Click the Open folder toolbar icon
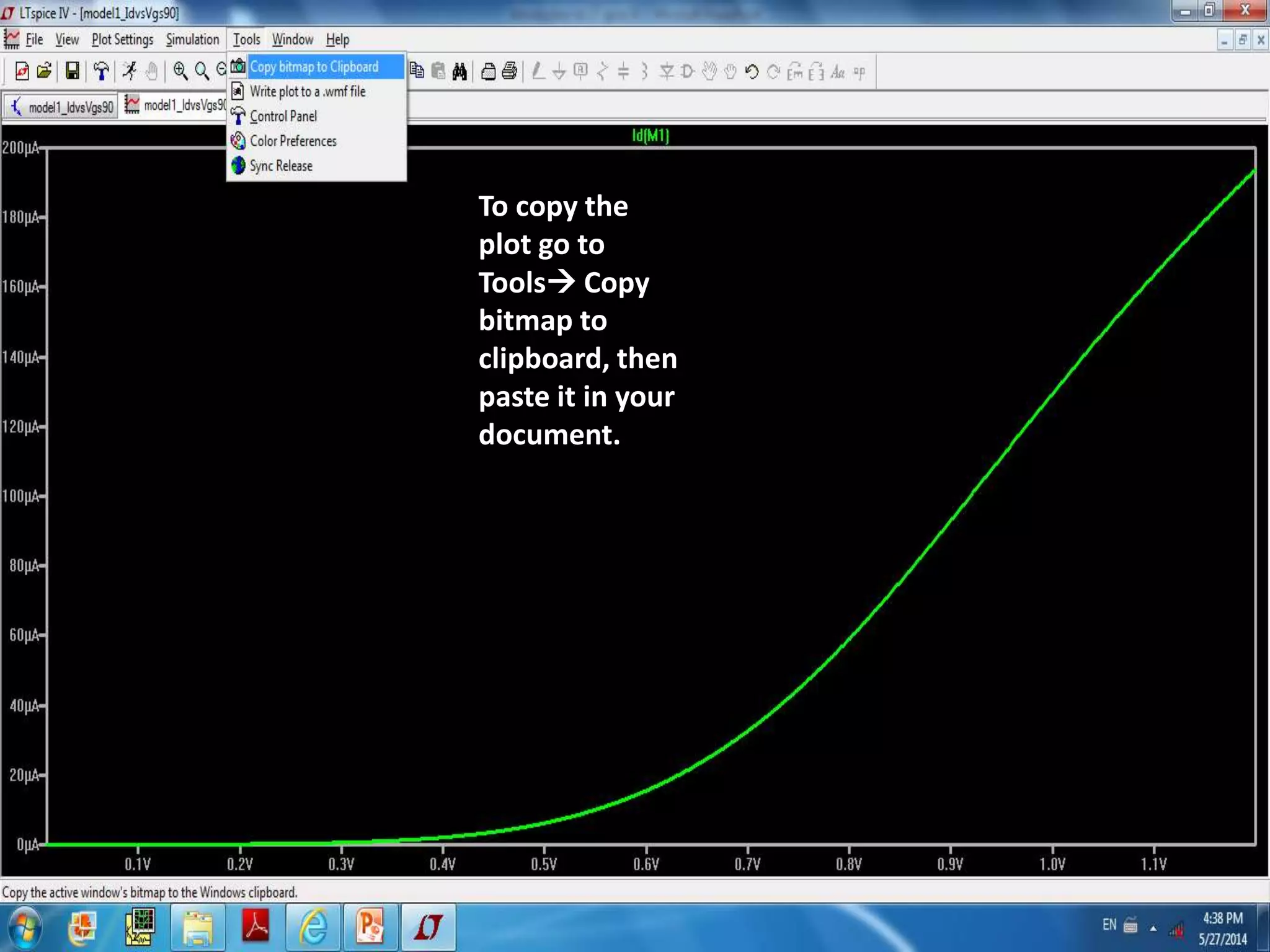Viewport: 1270px width, 952px height. point(44,71)
